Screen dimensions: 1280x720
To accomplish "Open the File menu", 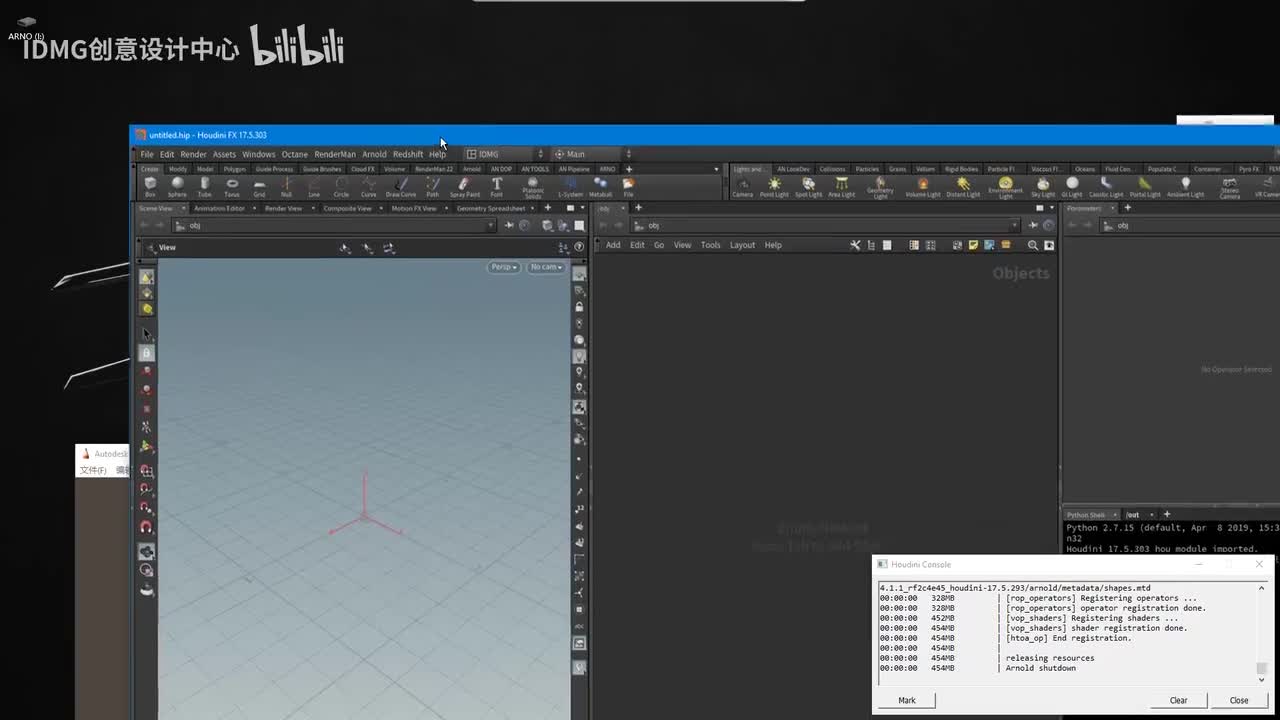I will tap(147, 155).
